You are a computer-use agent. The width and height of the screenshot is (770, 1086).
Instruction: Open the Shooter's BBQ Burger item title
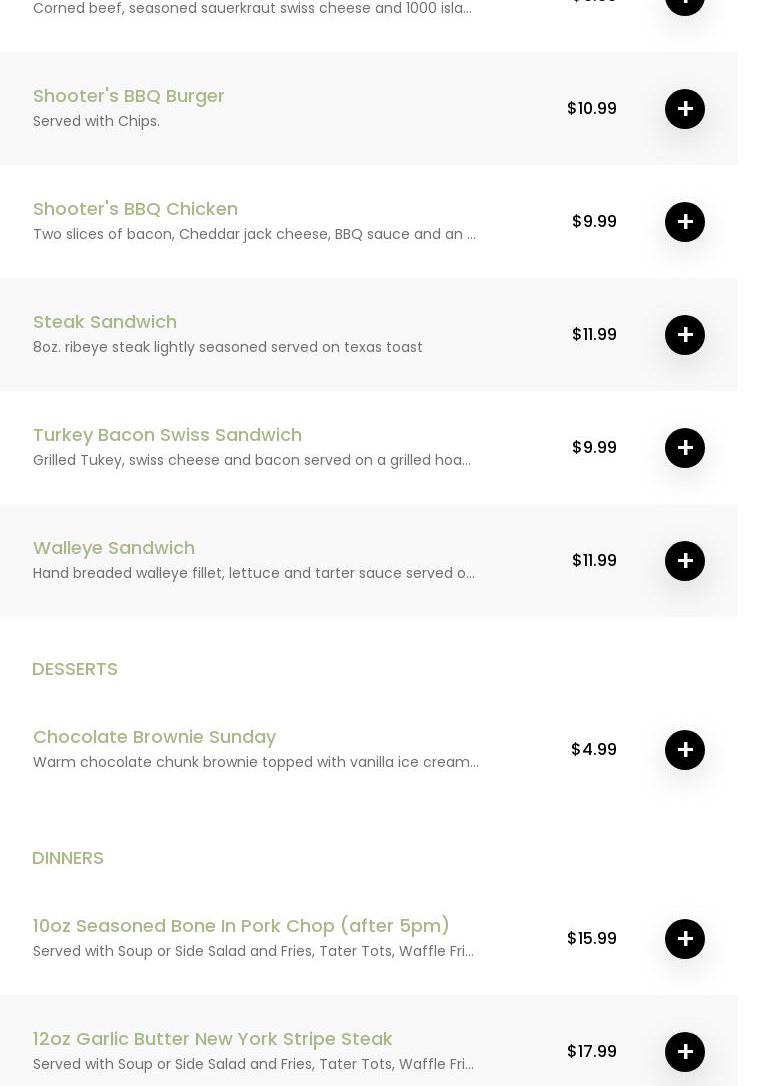129,96
